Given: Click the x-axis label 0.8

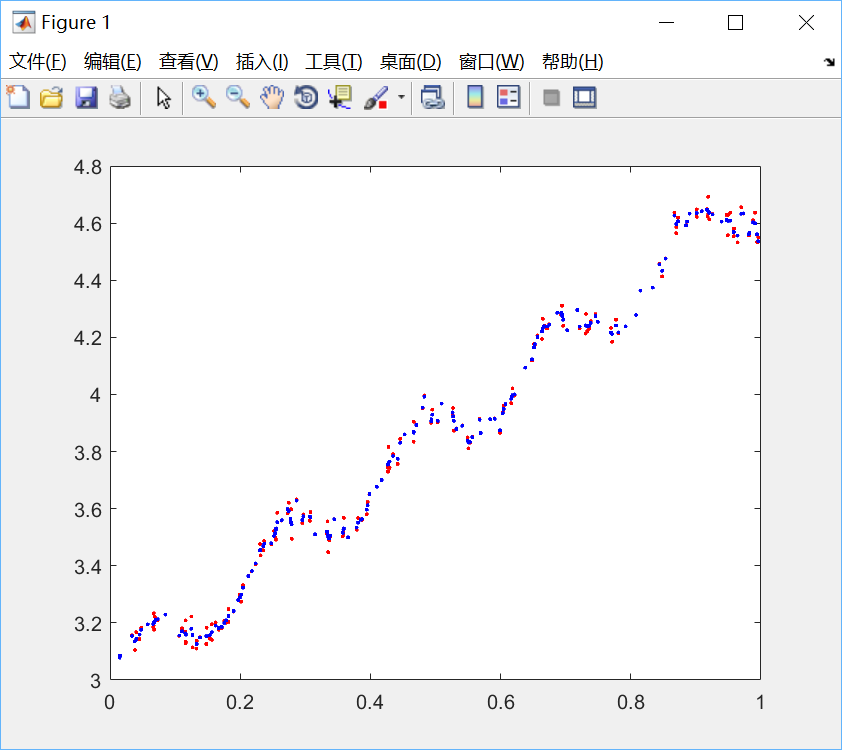Looking at the screenshot, I should 630,702.
